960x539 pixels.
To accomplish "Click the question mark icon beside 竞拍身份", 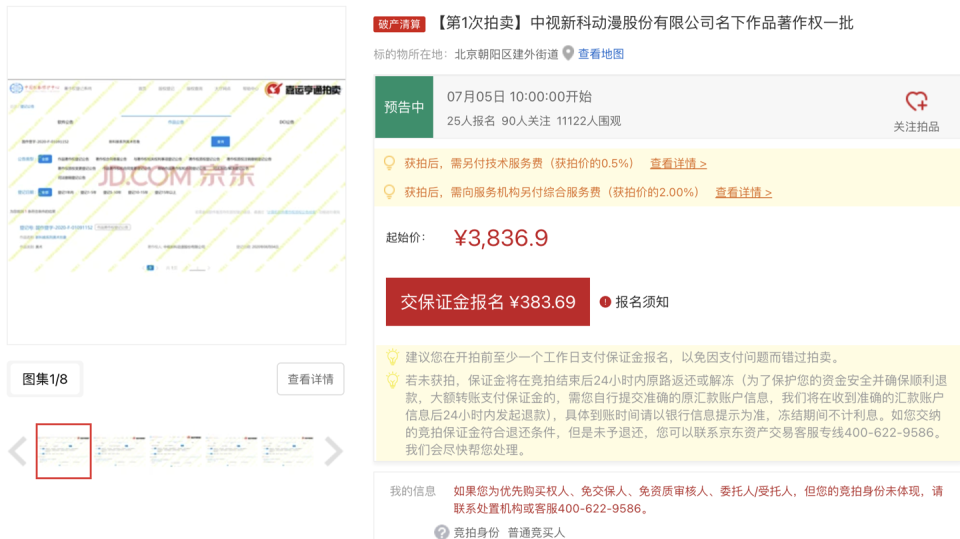I will [x=441, y=532].
